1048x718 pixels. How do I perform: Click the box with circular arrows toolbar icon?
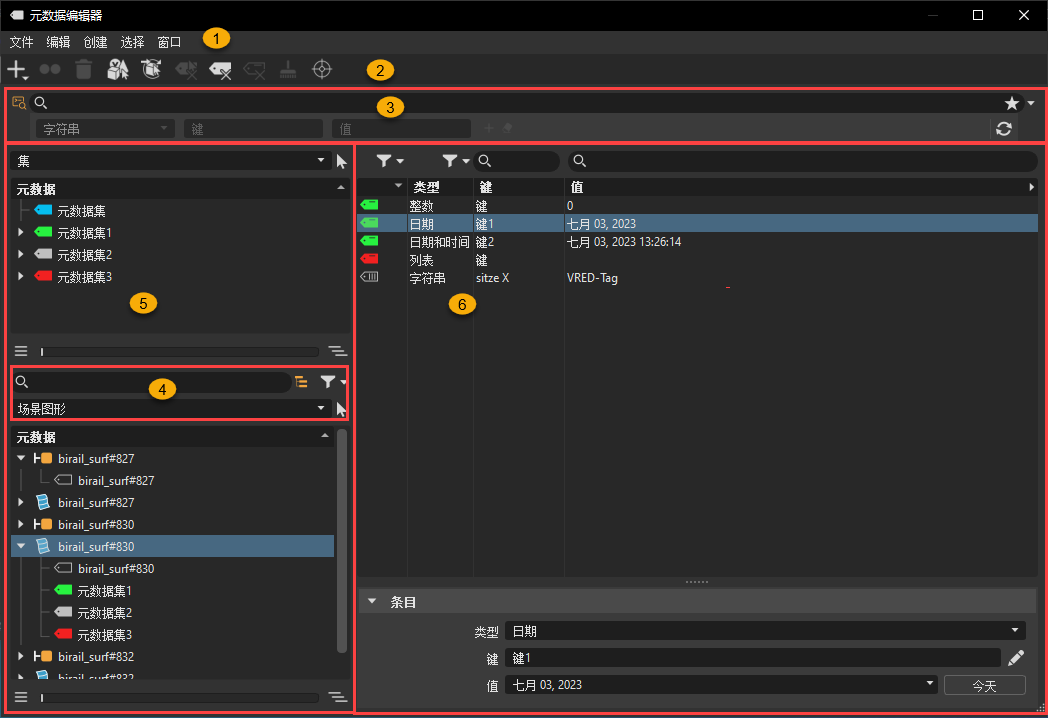(152, 69)
